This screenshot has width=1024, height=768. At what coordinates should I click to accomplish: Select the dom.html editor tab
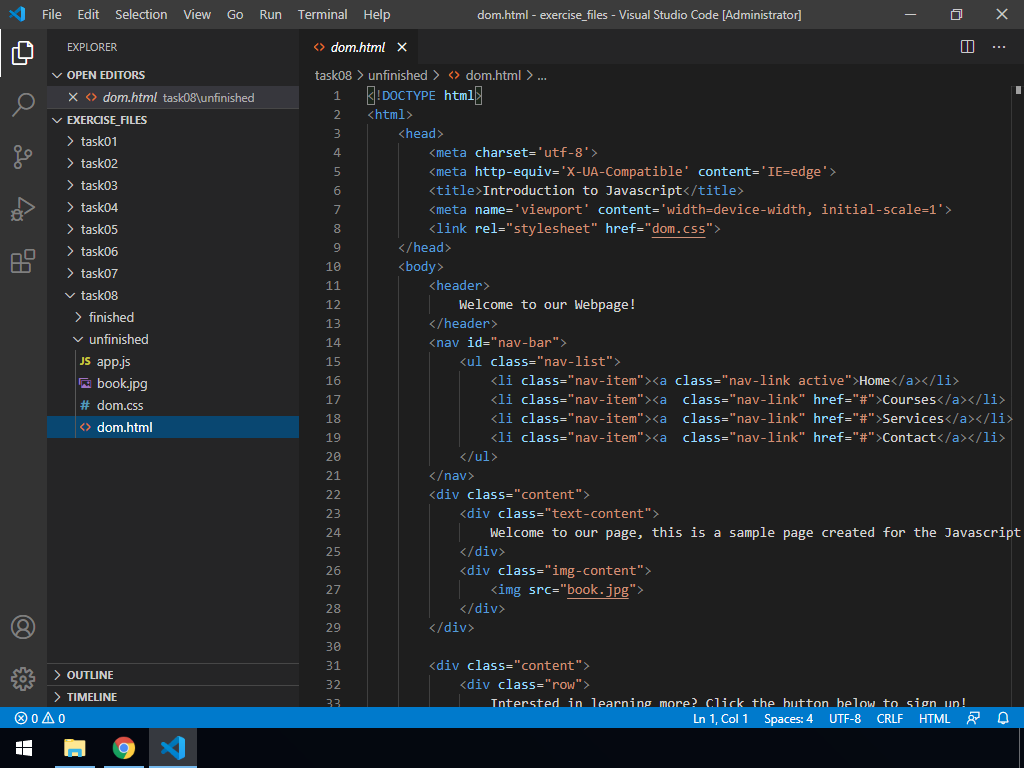click(x=357, y=47)
